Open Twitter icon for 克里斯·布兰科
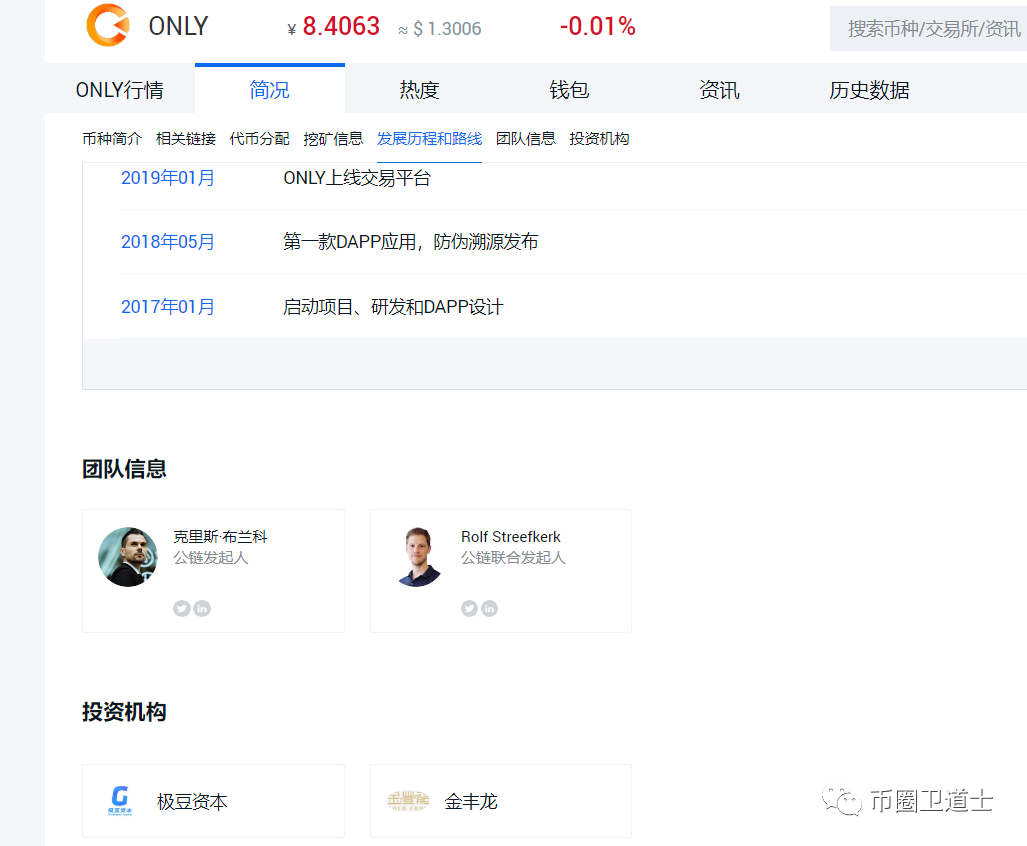The height and width of the screenshot is (846, 1027). point(181,608)
